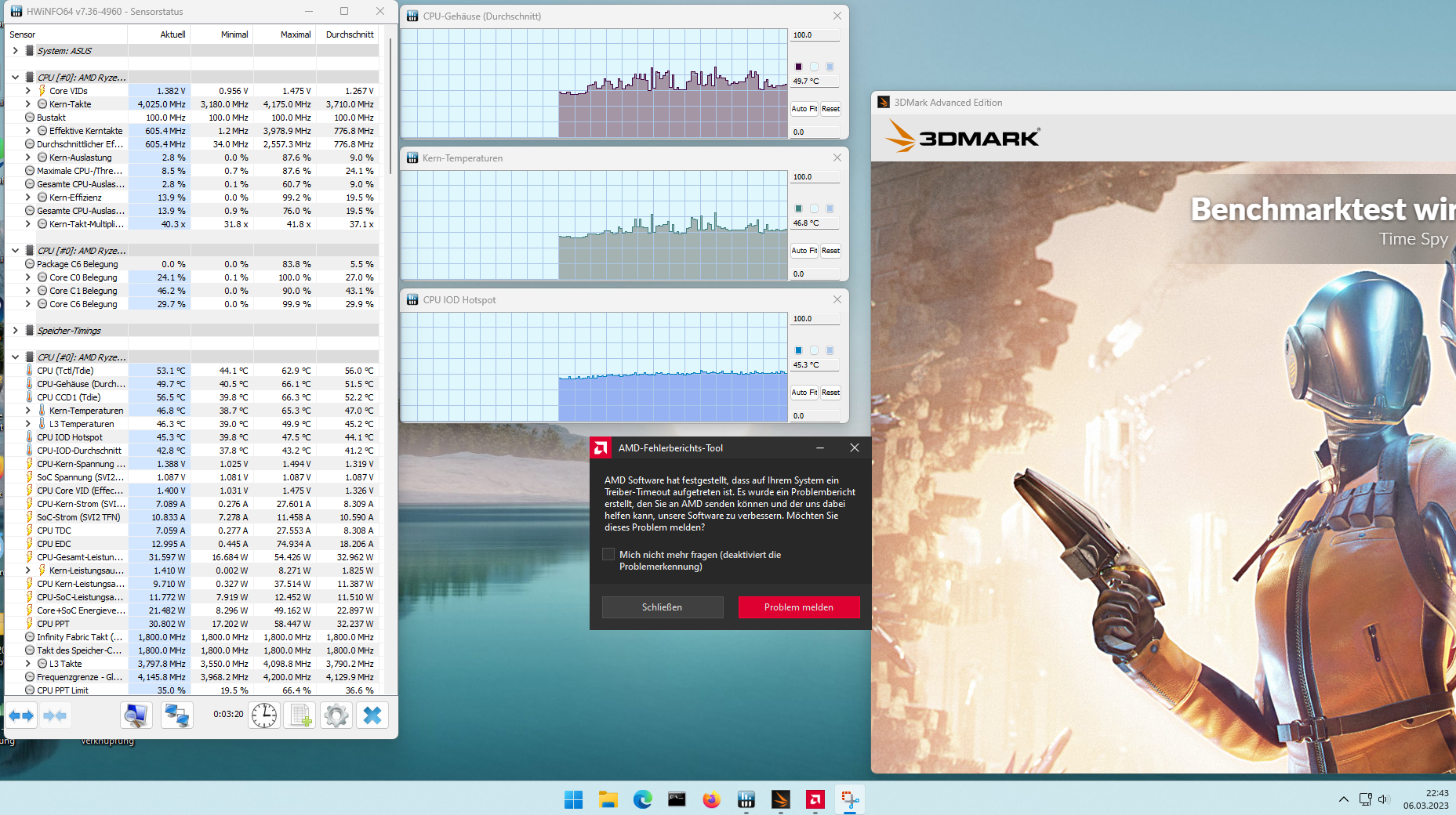Viewport: 1456px width, 815px height.
Task: Open clock and date in system tray
Action: 1426,799
